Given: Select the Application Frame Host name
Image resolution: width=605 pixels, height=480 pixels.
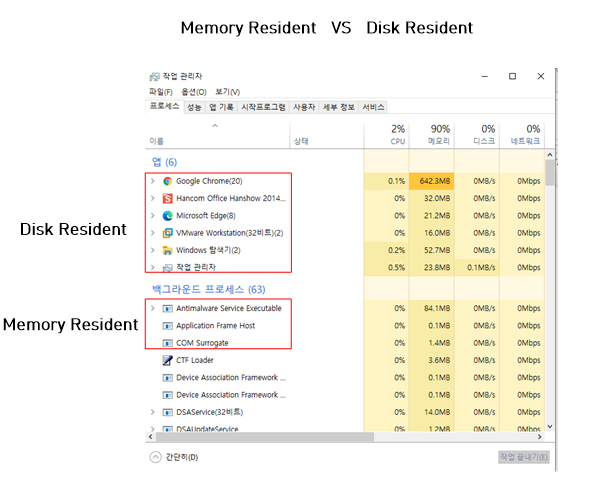Looking at the screenshot, I should [x=215, y=326].
